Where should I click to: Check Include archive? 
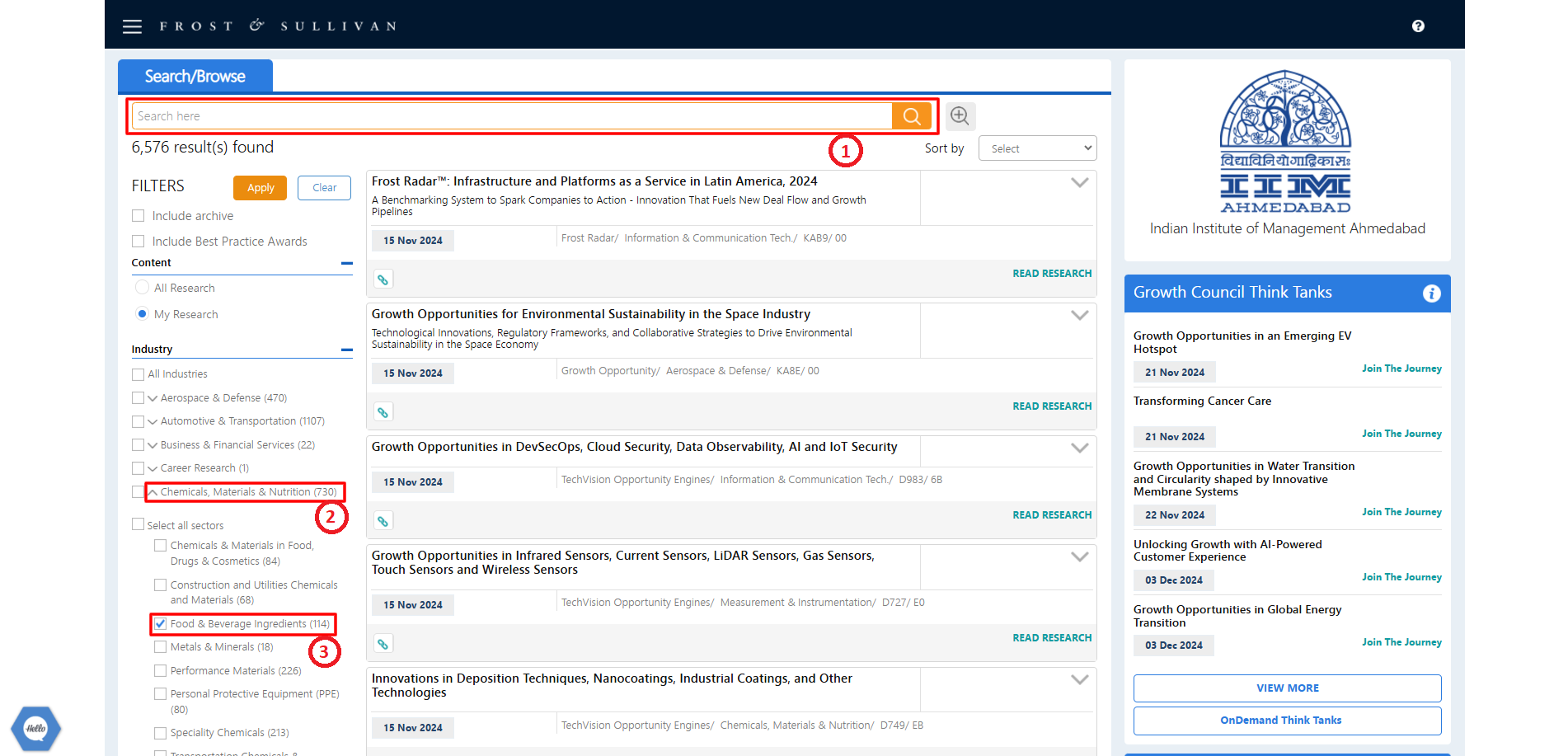pos(138,216)
